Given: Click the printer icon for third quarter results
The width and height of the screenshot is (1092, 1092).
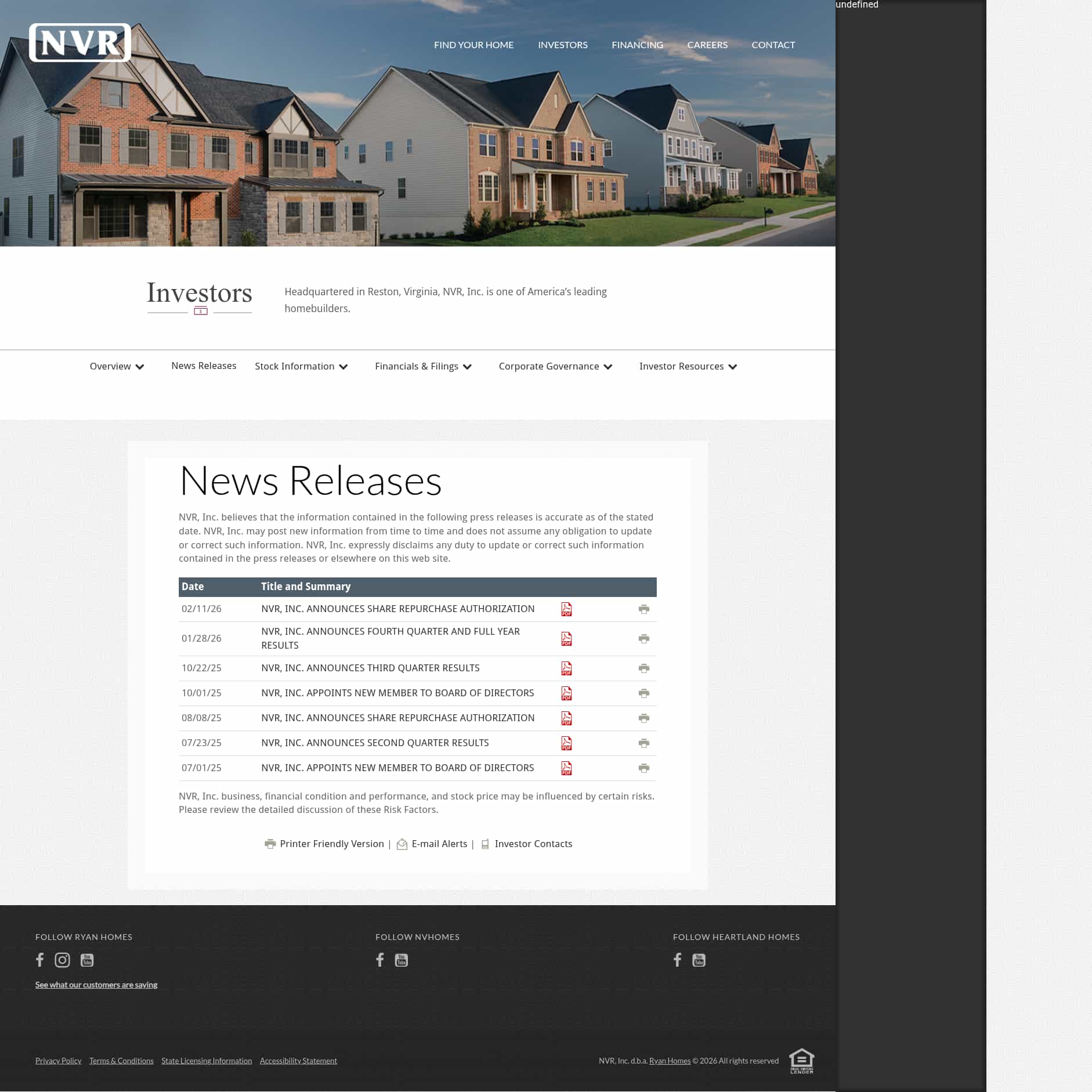Looking at the screenshot, I should (643, 668).
